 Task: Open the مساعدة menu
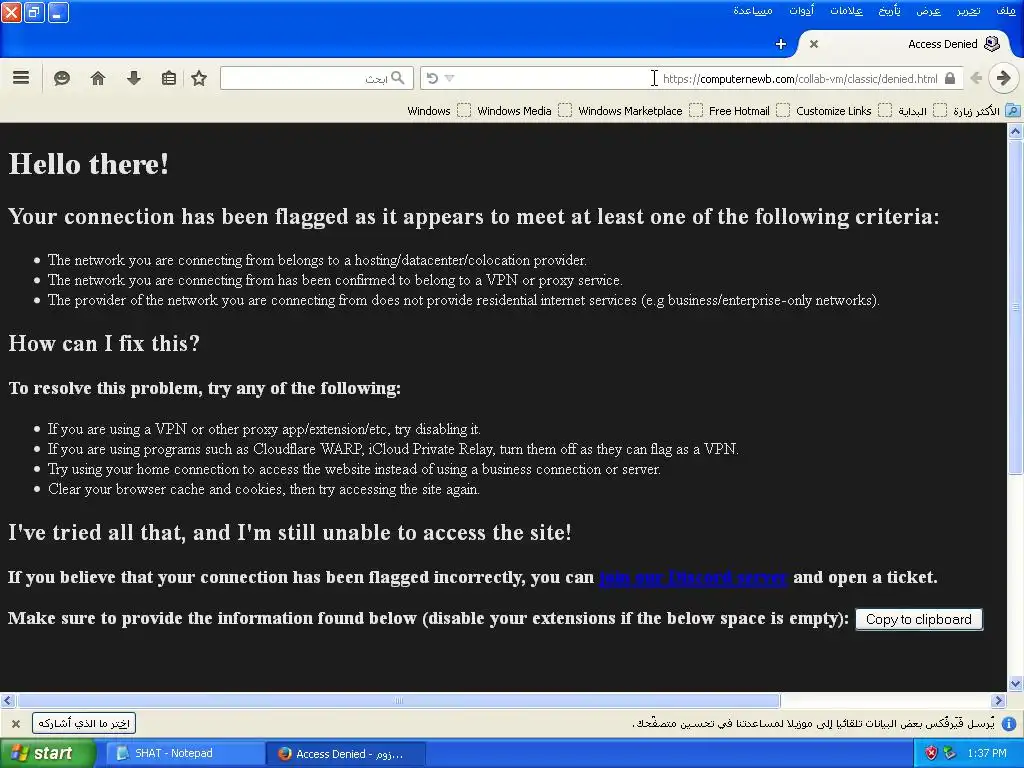[x=752, y=11]
